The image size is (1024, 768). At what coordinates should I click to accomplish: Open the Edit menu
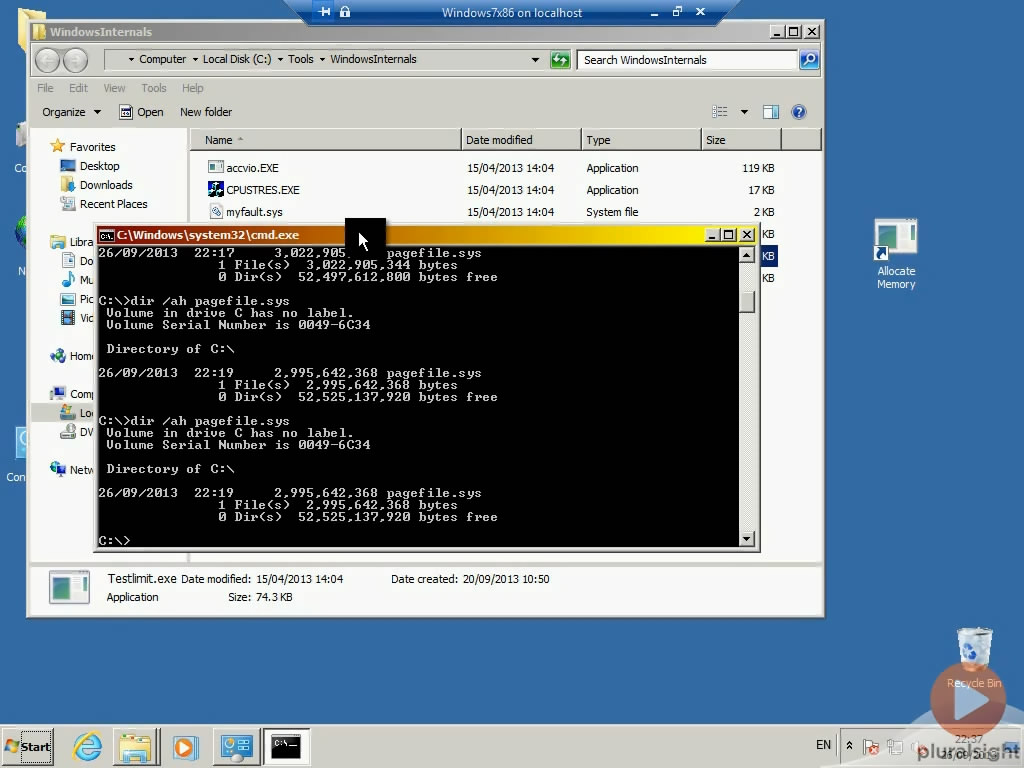point(78,88)
